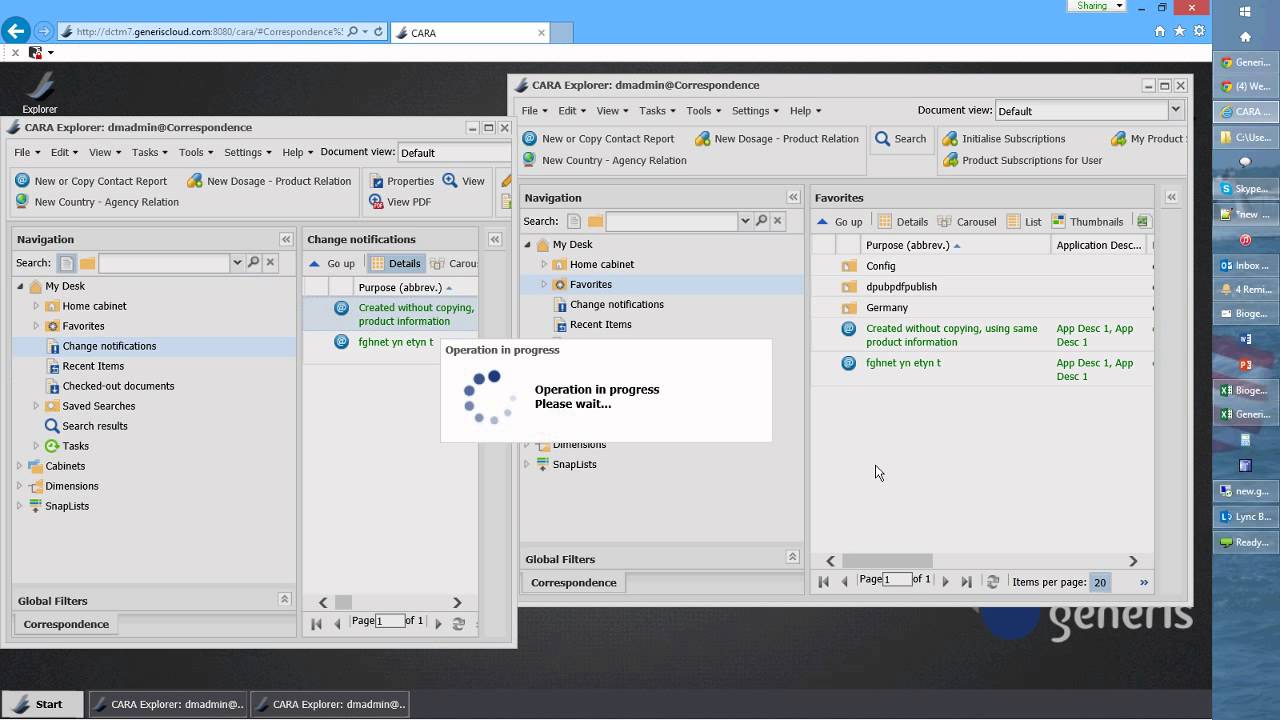This screenshot has height=720, width=1280.
Task: Open the File menu in the back CARA window
Action: coord(26,152)
